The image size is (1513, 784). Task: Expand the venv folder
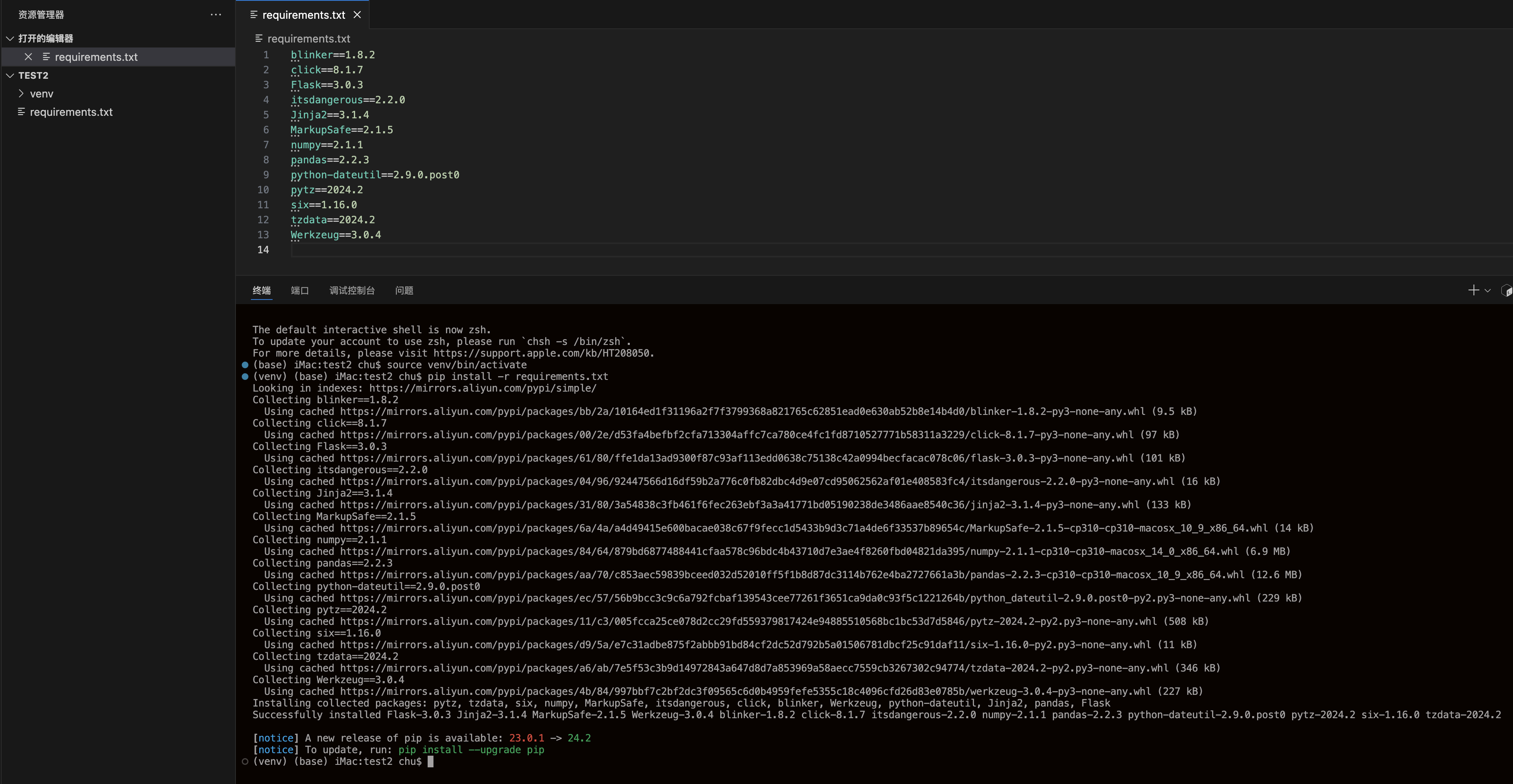point(22,94)
